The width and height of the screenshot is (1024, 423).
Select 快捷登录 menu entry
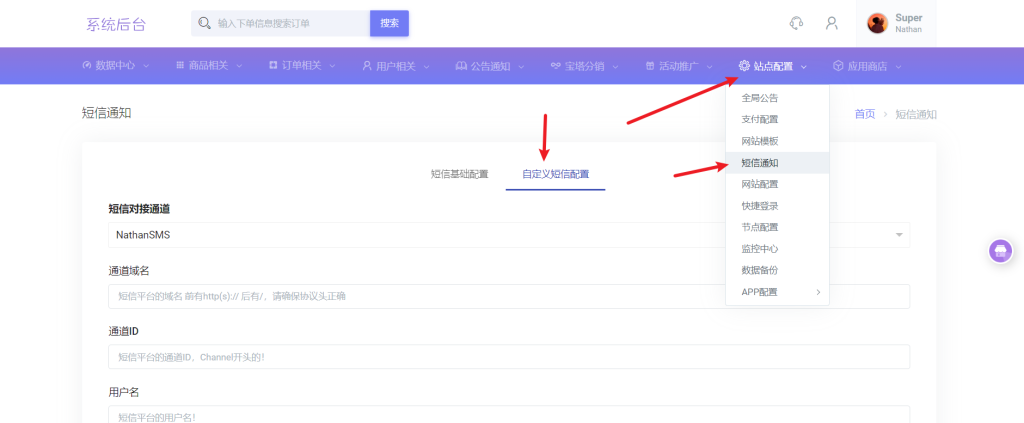[777, 206]
